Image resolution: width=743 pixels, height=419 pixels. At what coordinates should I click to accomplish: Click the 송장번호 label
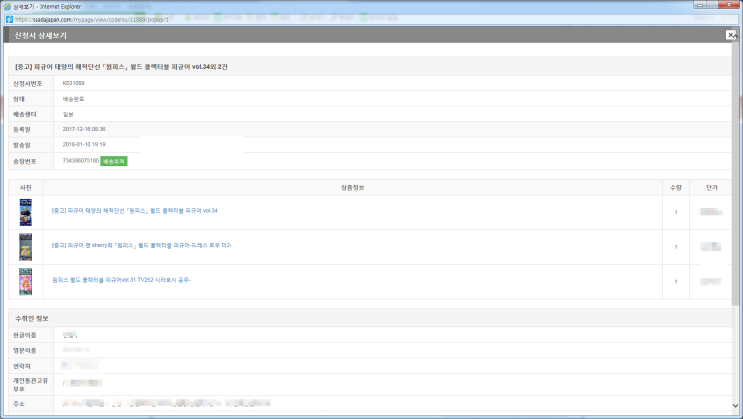(x=25, y=162)
